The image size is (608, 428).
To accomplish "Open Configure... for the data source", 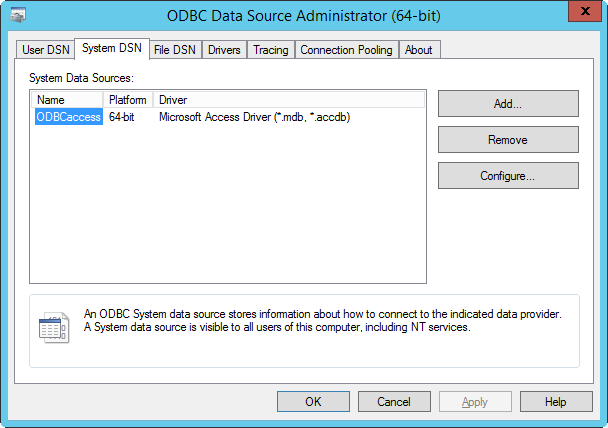I will (508, 176).
